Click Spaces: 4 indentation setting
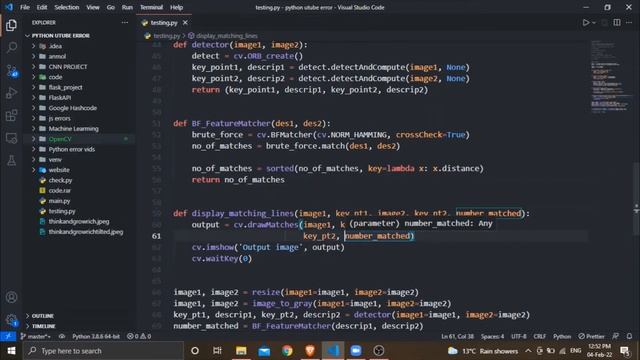The image size is (640, 360). [492, 336]
